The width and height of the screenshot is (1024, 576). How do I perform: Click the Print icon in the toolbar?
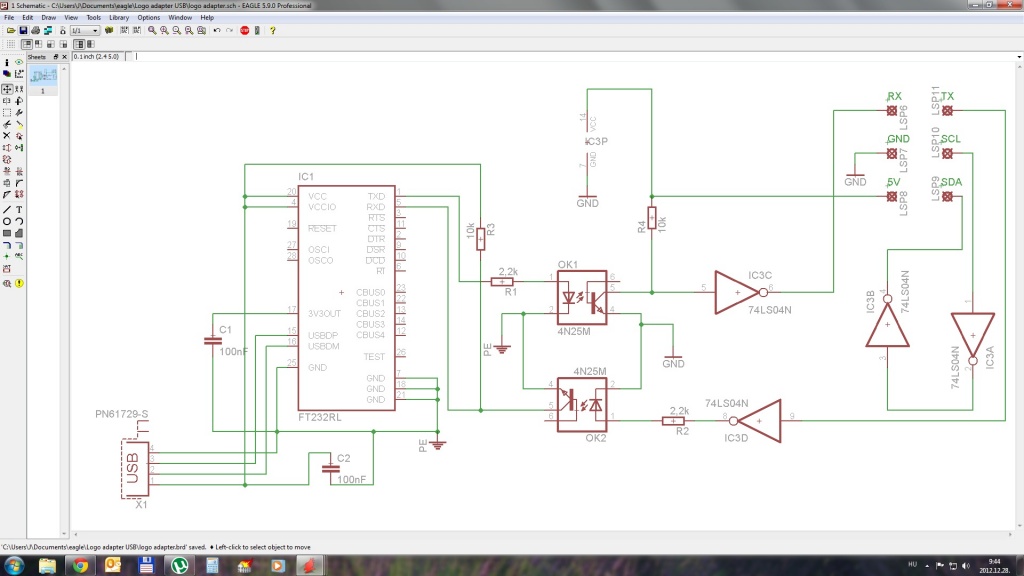coord(36,31)
